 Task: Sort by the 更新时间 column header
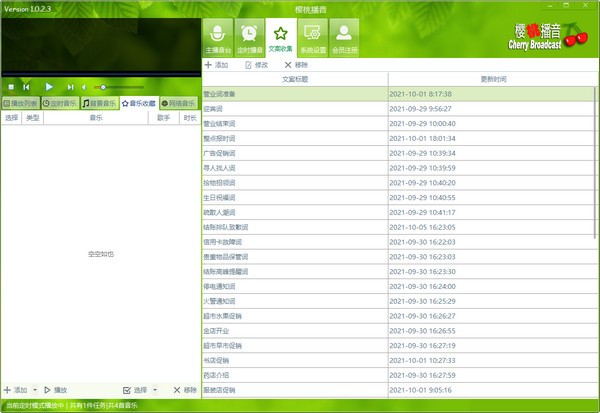pos(493,79)
